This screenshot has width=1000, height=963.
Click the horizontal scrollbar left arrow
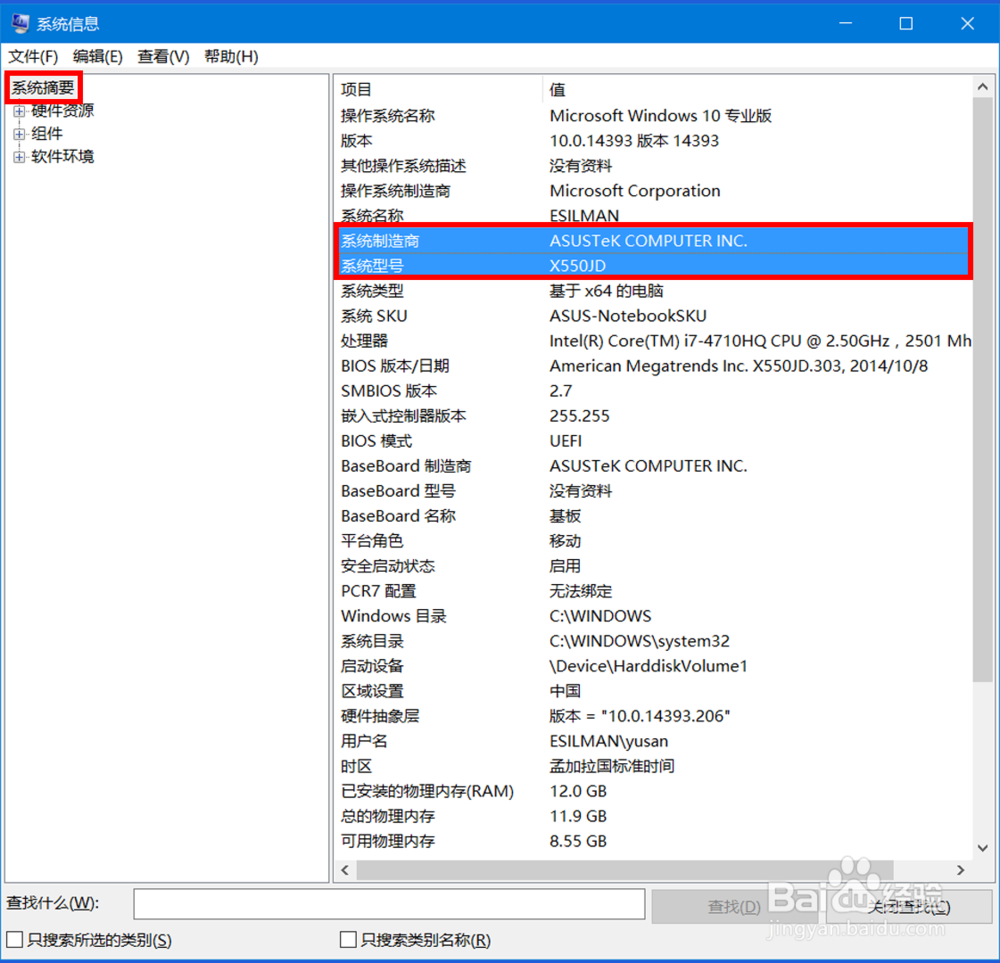[345, 870]
